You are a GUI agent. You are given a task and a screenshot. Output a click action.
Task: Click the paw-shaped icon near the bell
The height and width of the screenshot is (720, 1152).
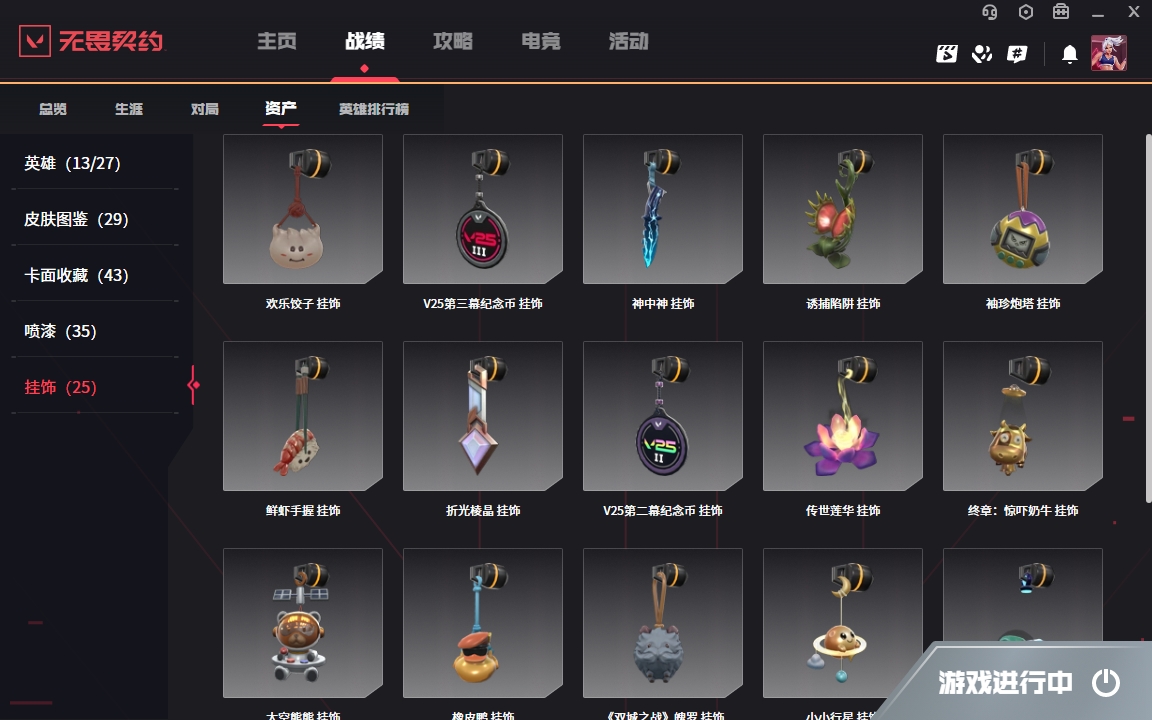coord(982,54)
